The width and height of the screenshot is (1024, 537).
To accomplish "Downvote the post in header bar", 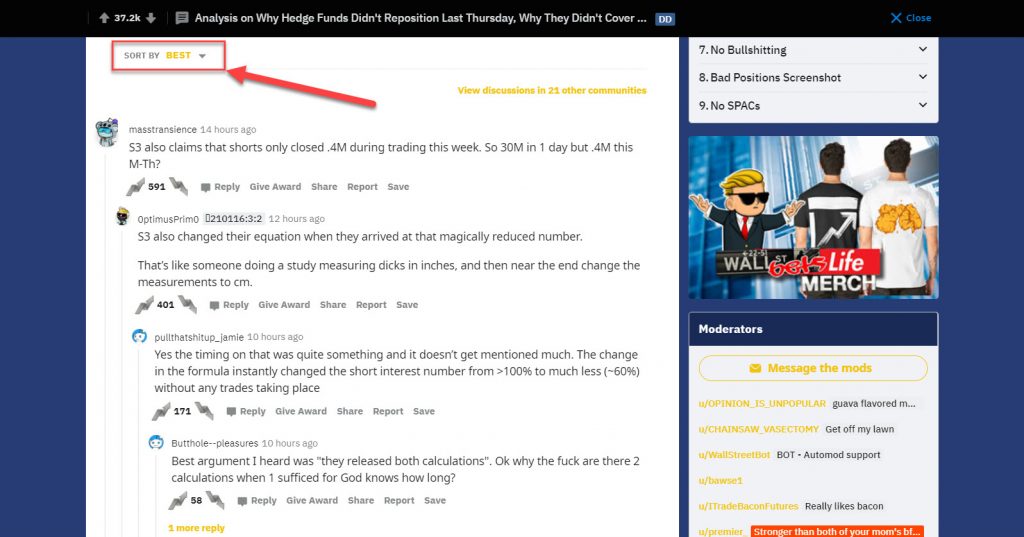I will point(151,18).
